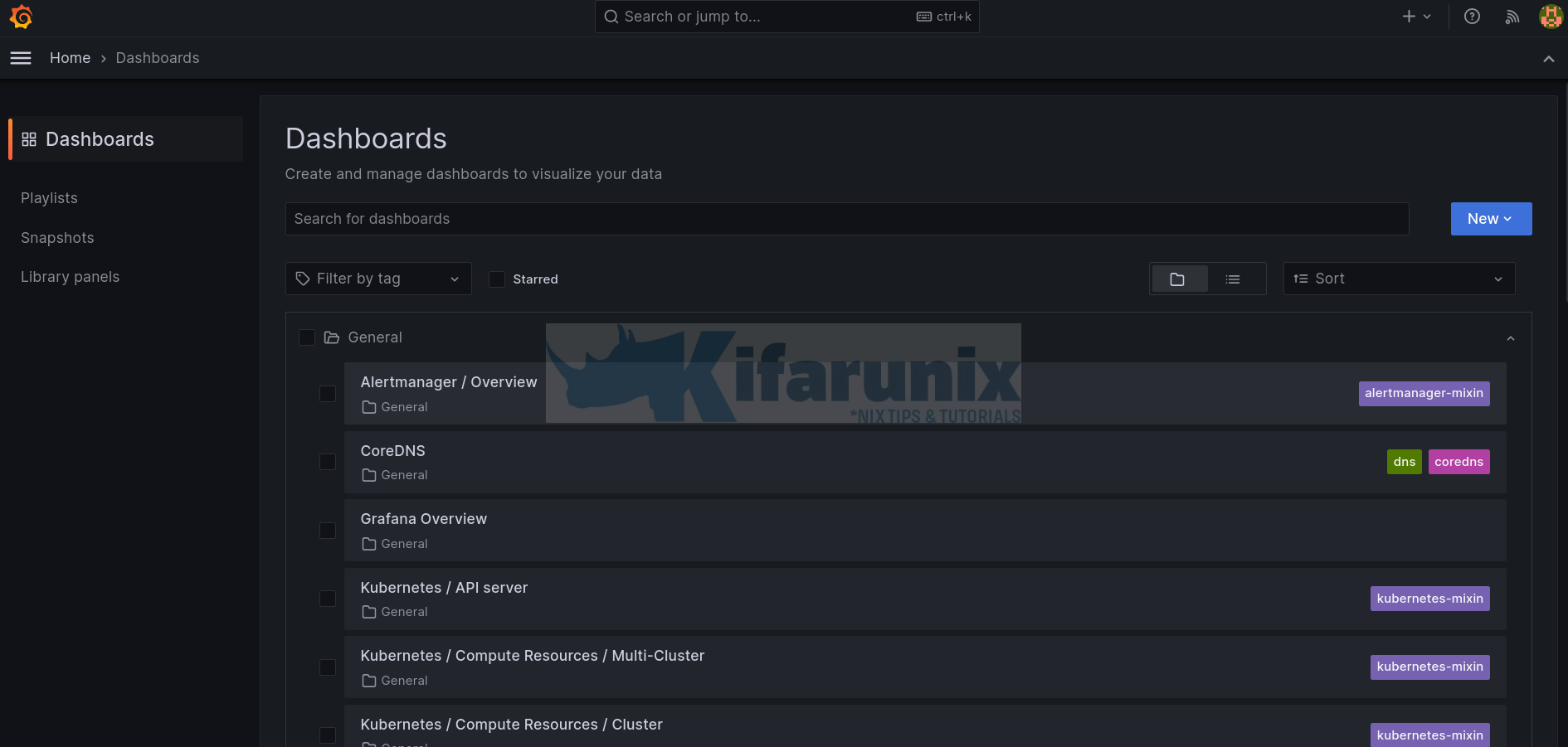The height and width of the screenshot is (747, 1568).
Task: Click the General folder icon
Action: 332,337
